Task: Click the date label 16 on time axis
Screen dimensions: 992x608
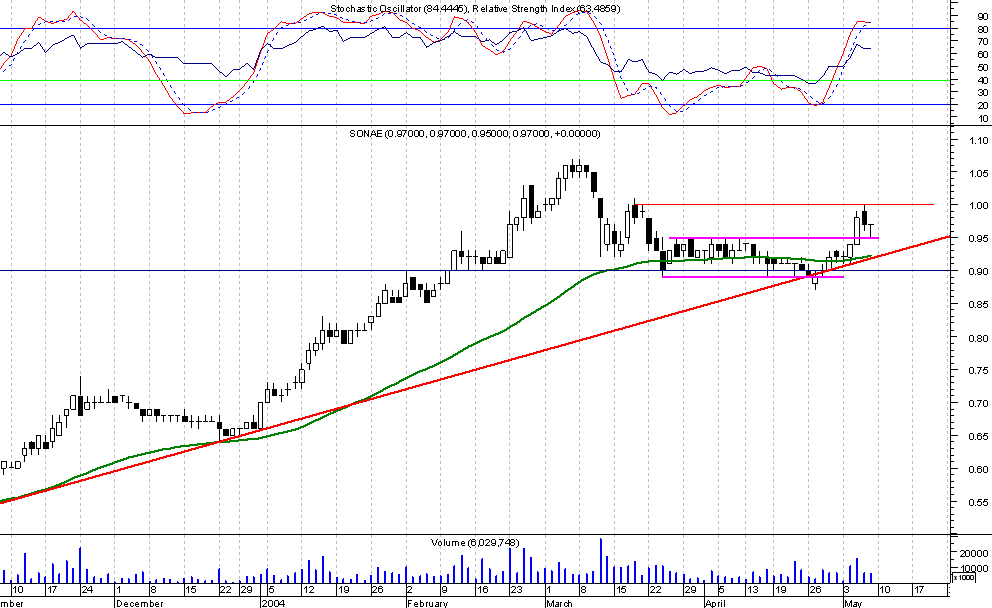Action: coord(483,590)
